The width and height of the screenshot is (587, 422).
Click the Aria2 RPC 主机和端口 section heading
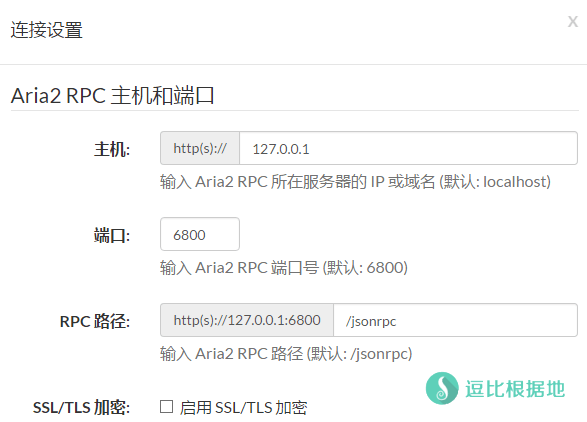click(112, 95)
